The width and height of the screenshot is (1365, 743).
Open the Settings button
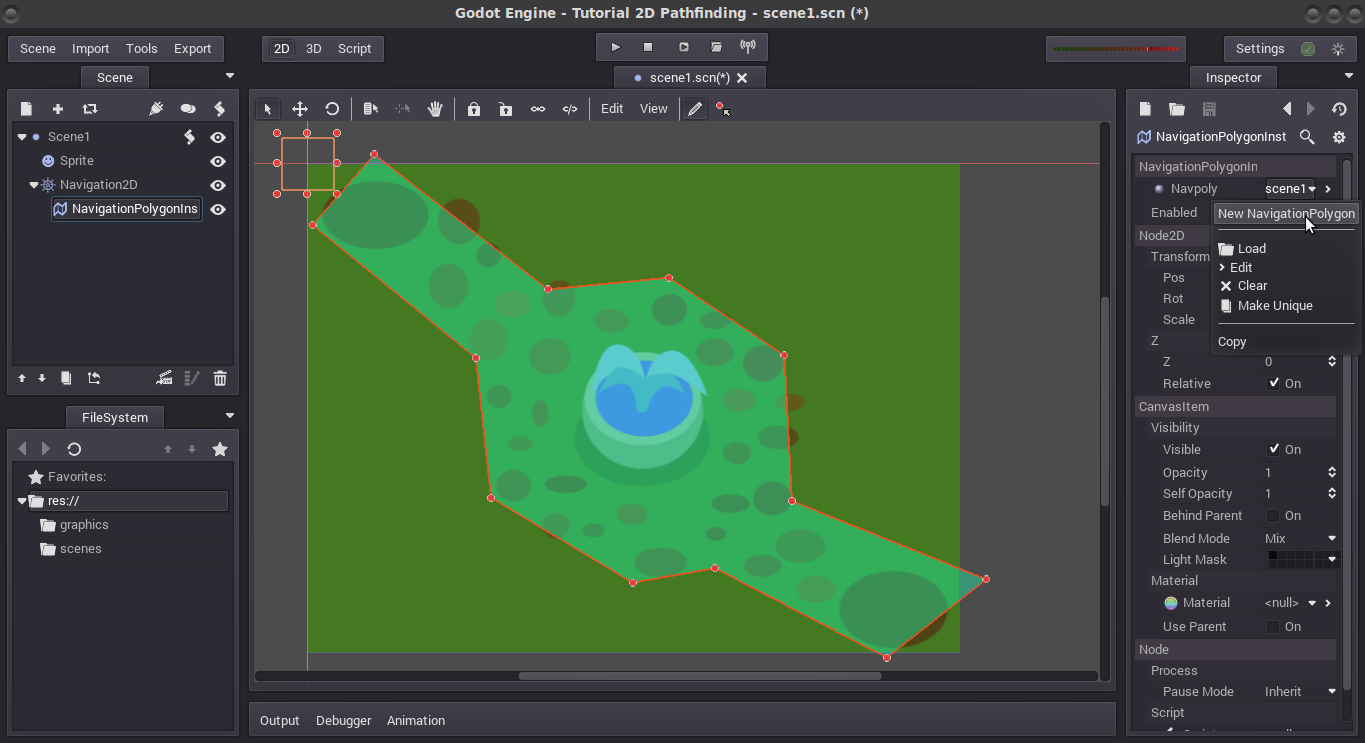(x=1260, y=48)
